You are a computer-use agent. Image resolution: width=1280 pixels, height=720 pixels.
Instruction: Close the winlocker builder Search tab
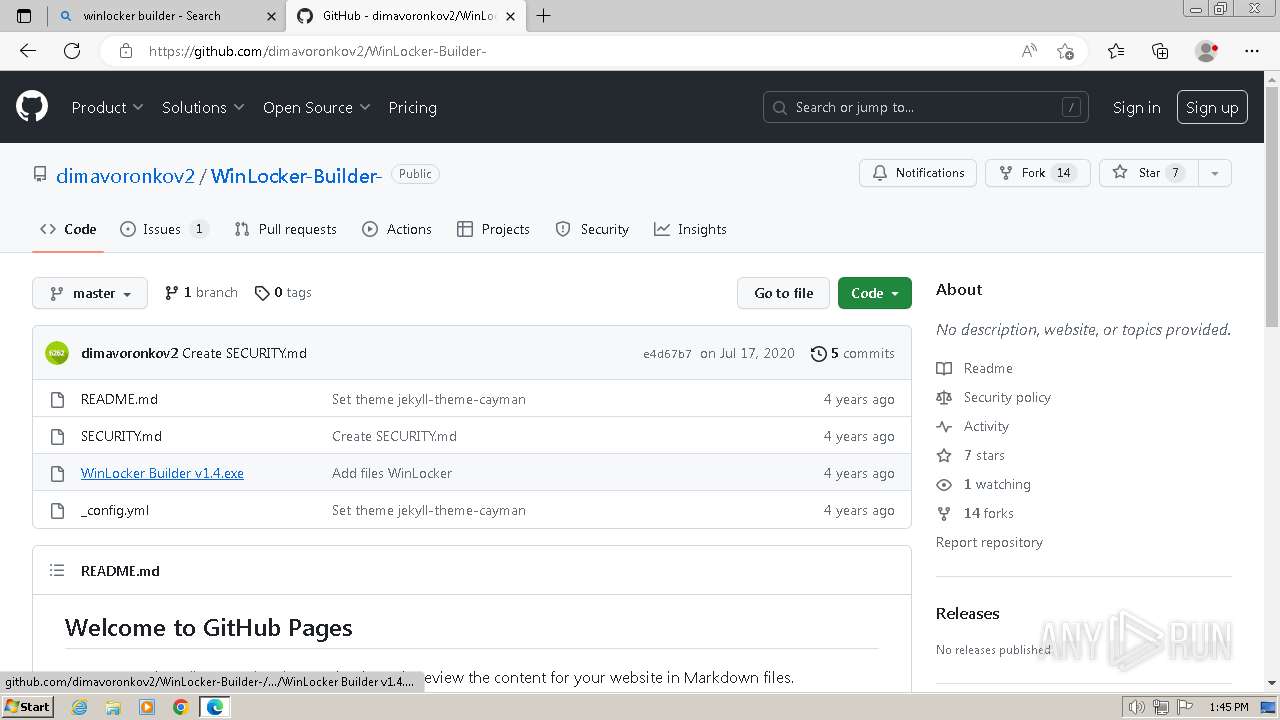click(x=272, y=16)
